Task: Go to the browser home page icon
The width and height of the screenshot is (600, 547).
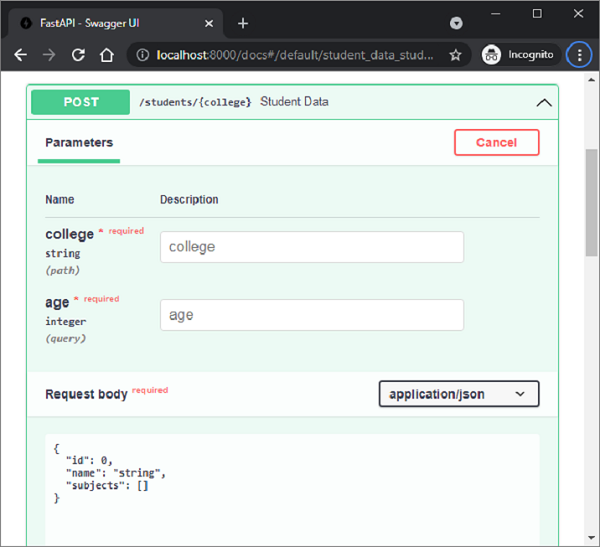Action: pos(107,55)
